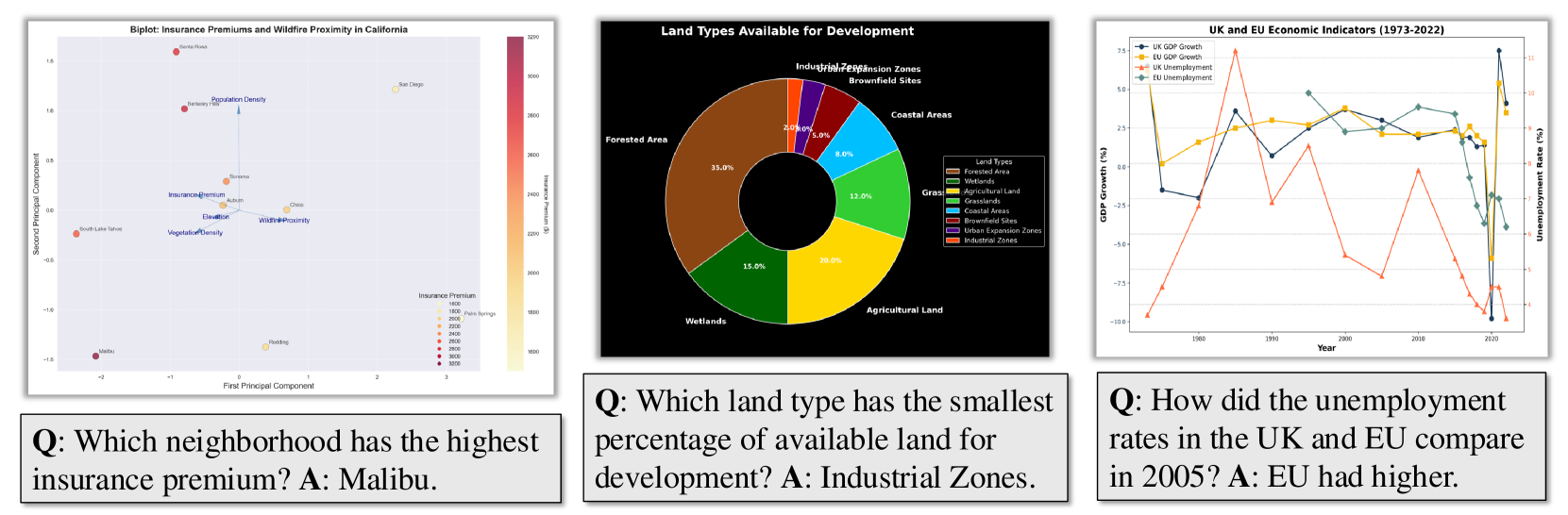Click the 'UK Unemployment' legend entry

pos(1174,67)
